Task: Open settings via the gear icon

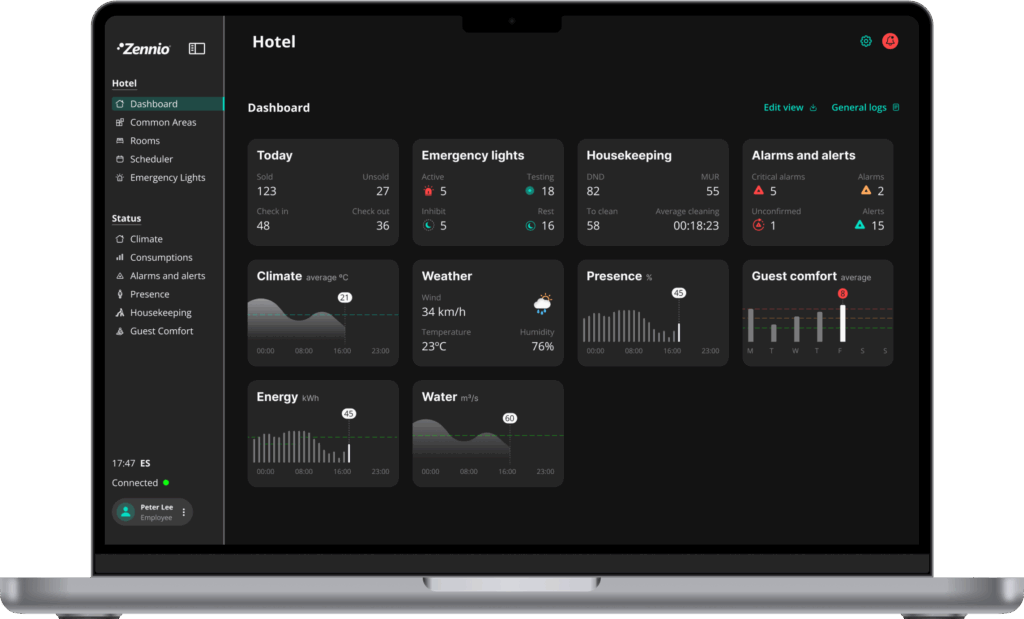Action: tap(866, 41)
